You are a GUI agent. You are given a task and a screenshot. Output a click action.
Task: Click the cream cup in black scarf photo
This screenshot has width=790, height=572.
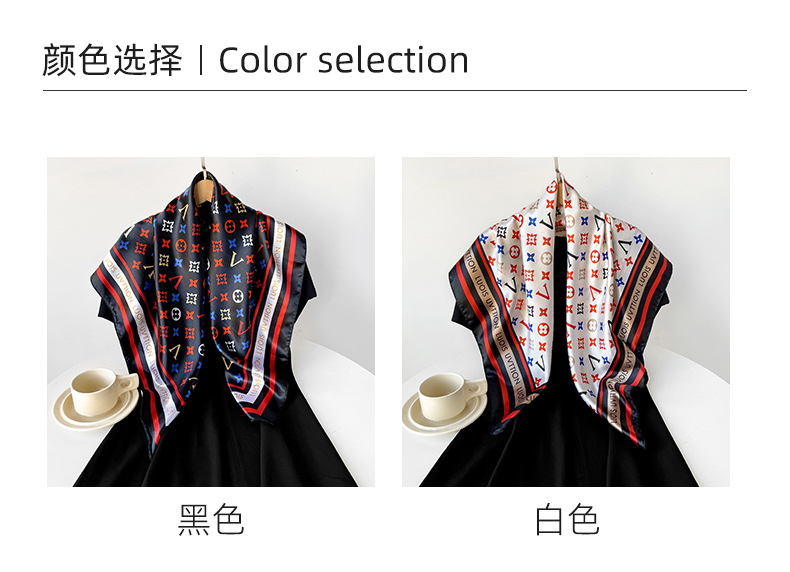101,392
